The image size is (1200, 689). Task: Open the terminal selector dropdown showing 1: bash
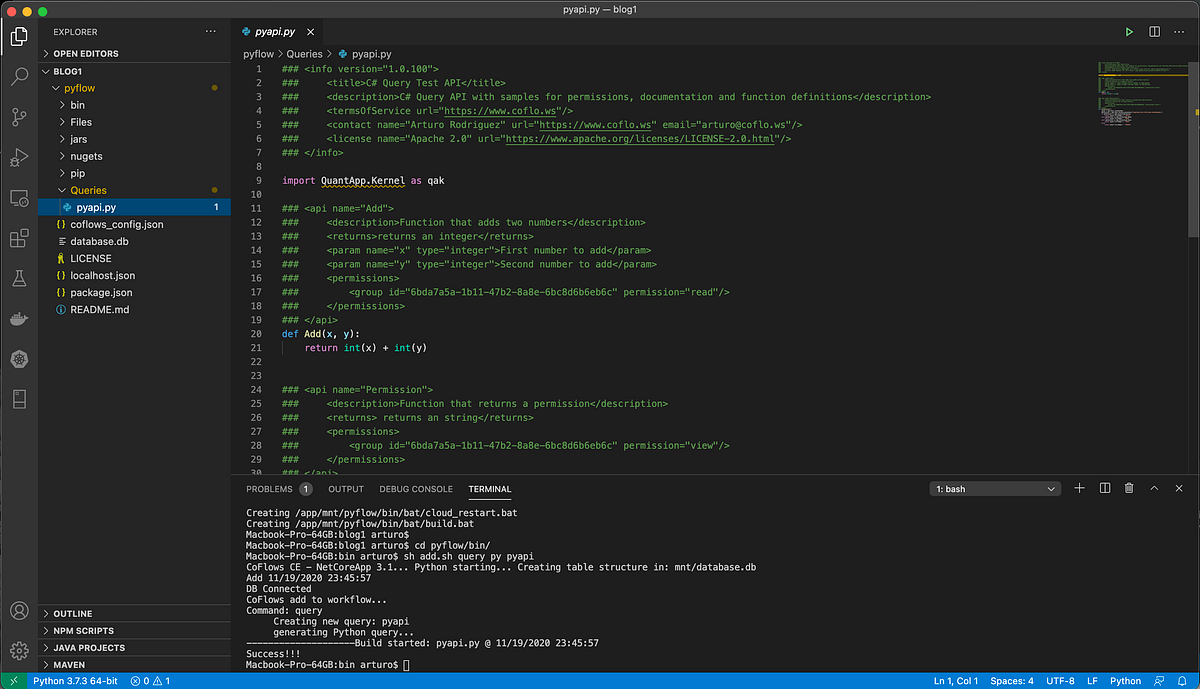pyautogui.click(x=994, y=488)
